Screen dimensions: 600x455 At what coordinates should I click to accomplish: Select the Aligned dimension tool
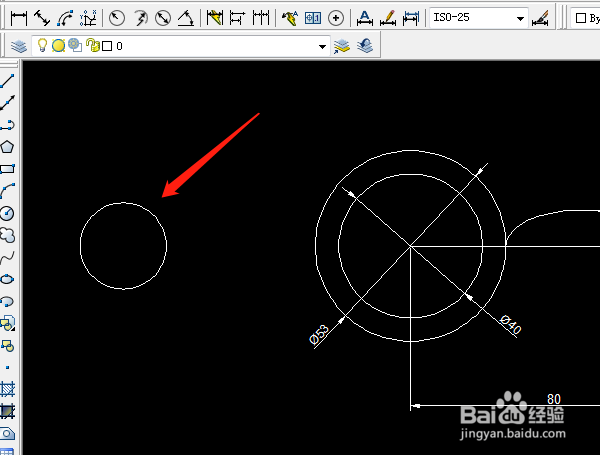pos(42,18)
